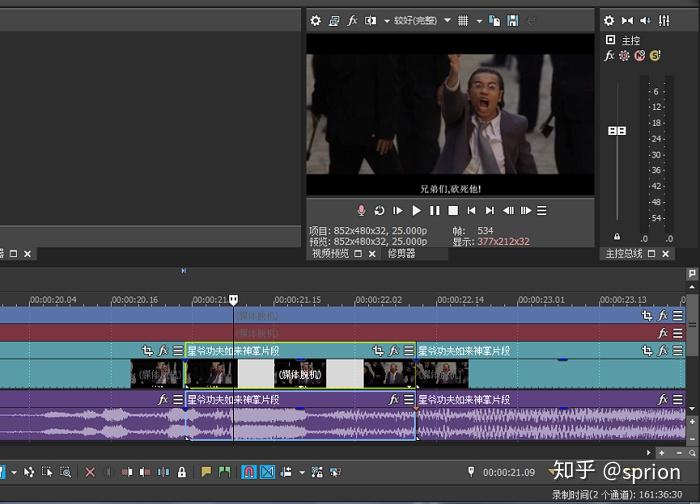The width and height of the screenshot is (700, 504).
Task: Expand overlays grid options arrow
Action: [x=479, y=21]
